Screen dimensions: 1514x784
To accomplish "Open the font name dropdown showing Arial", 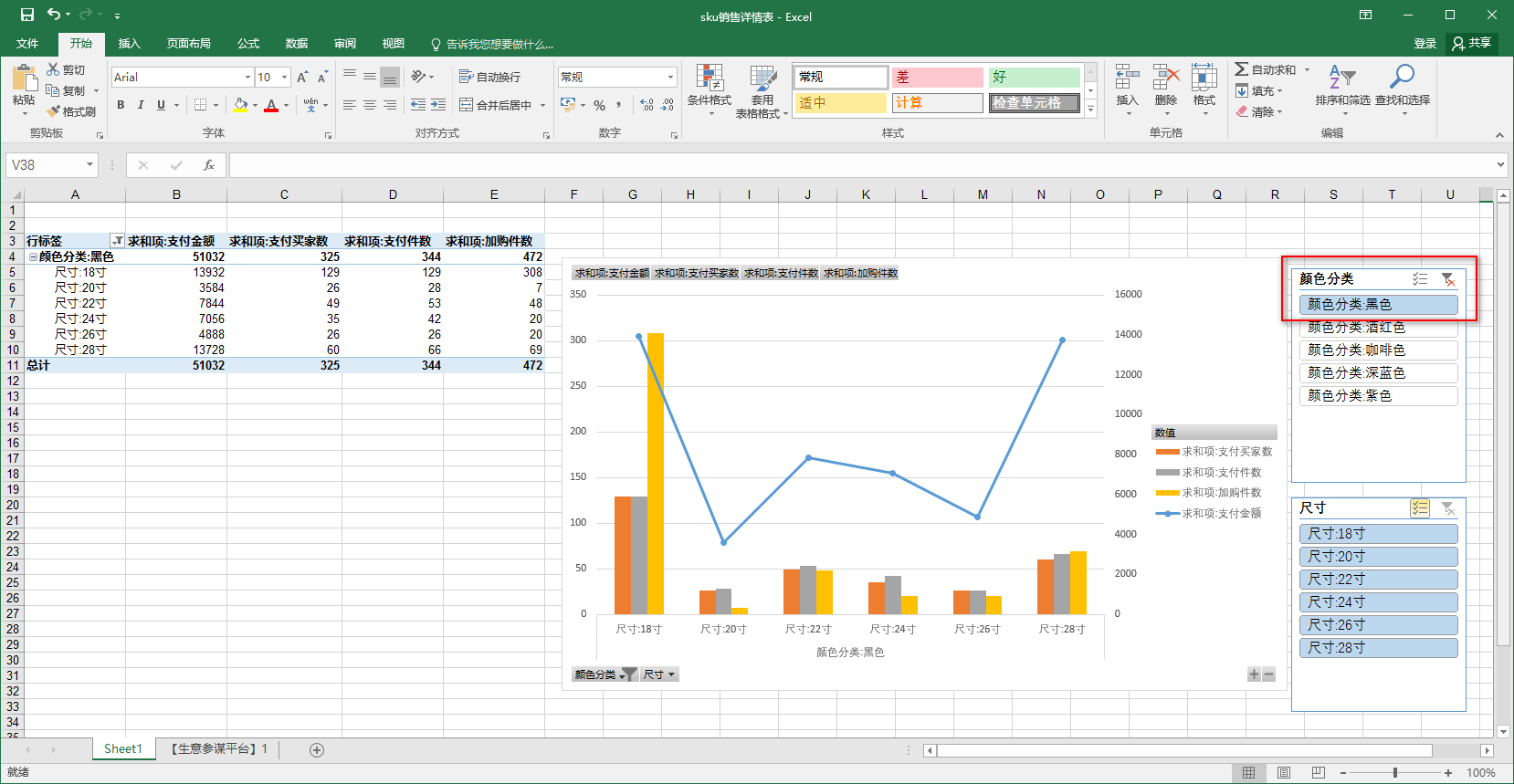I will click(247, 78).
